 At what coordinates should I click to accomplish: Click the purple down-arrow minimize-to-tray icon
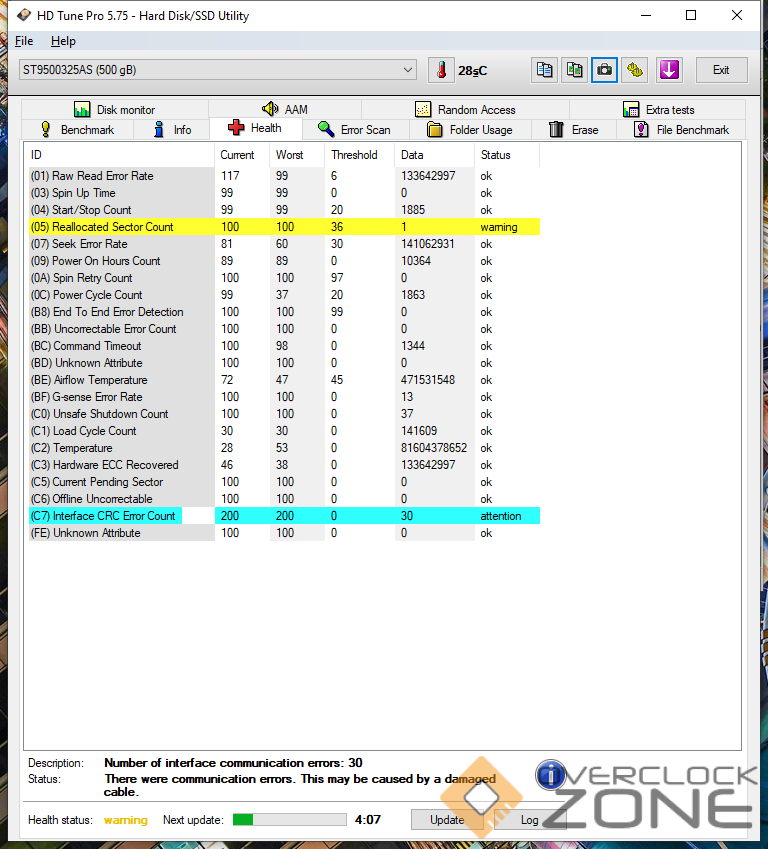[669, 70]
